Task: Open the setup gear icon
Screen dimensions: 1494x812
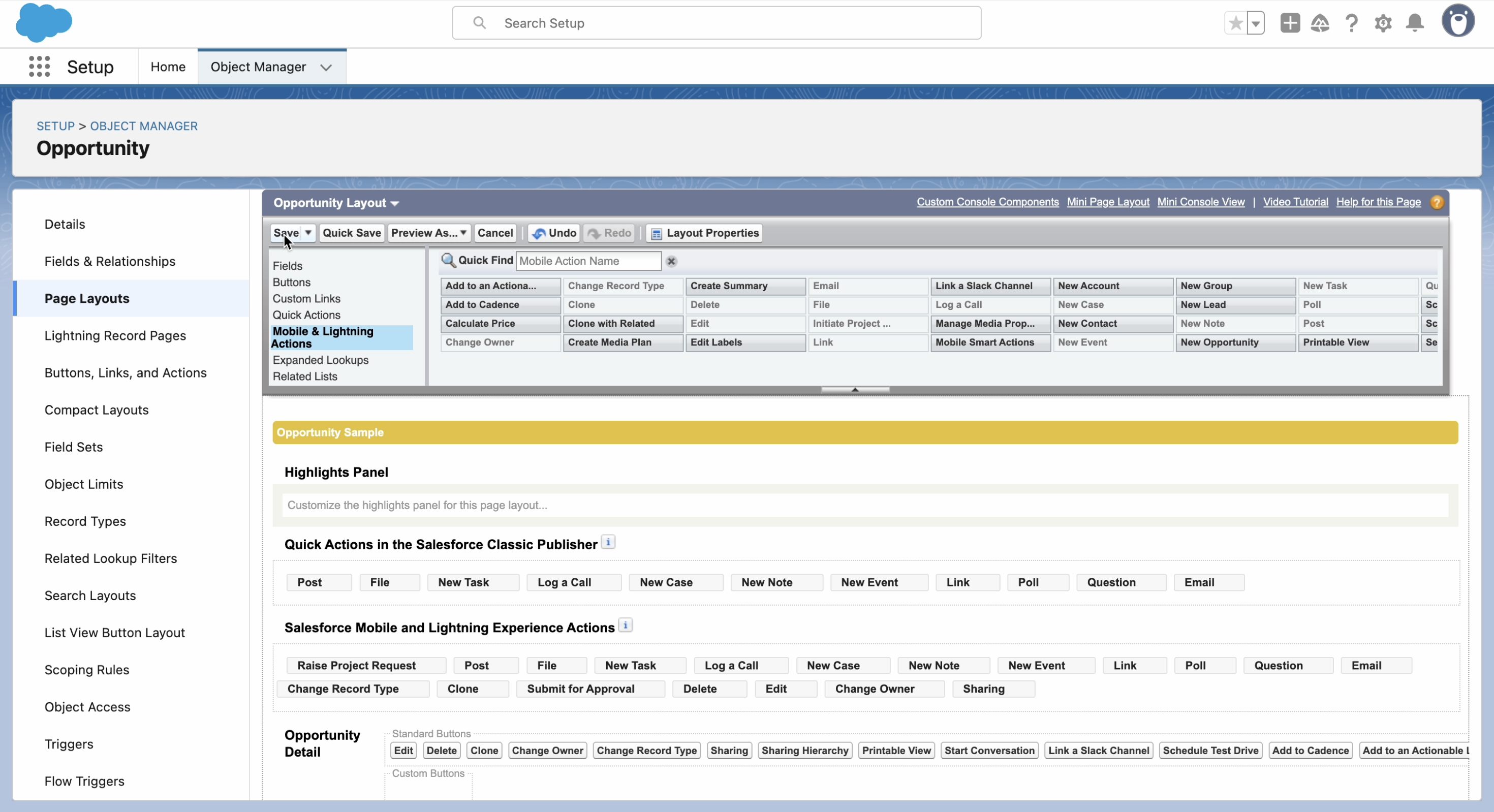Action: point(1383,23)
